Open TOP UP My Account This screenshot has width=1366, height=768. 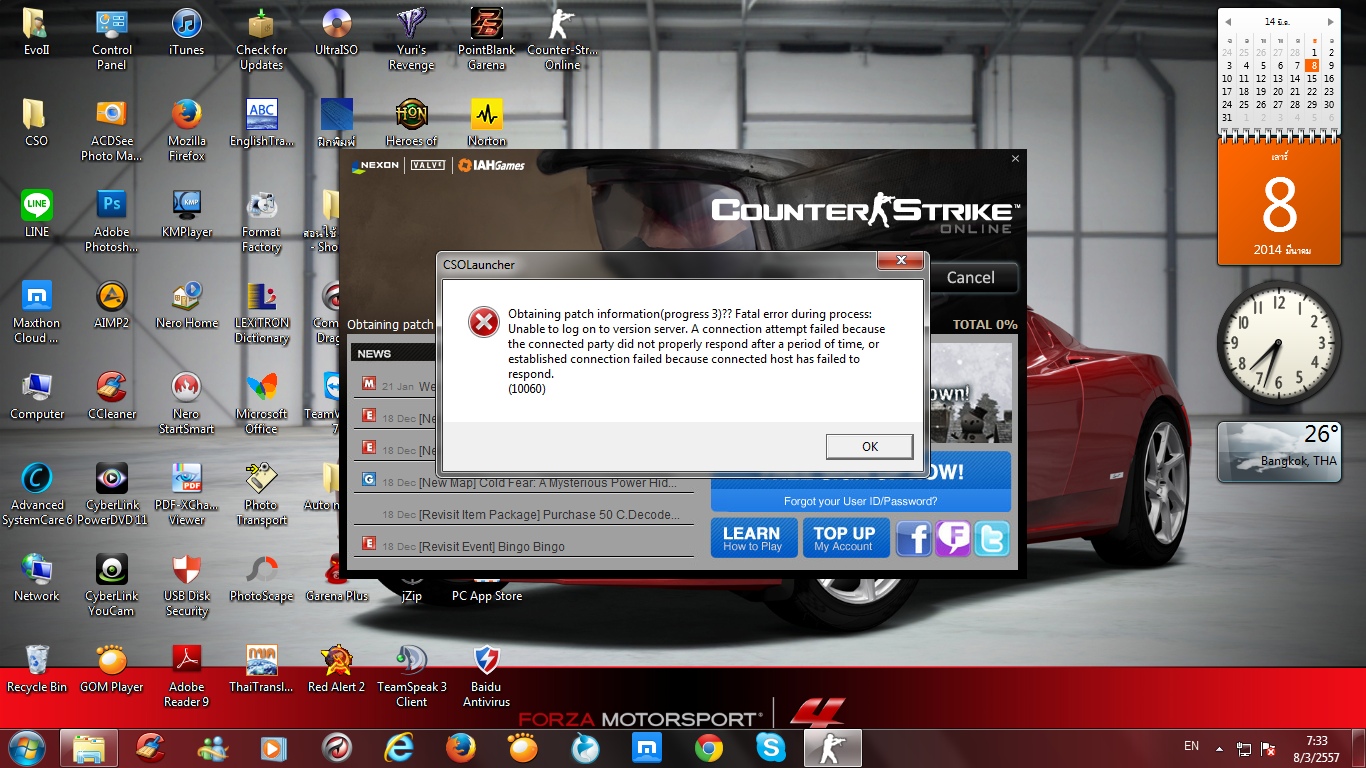845,538
